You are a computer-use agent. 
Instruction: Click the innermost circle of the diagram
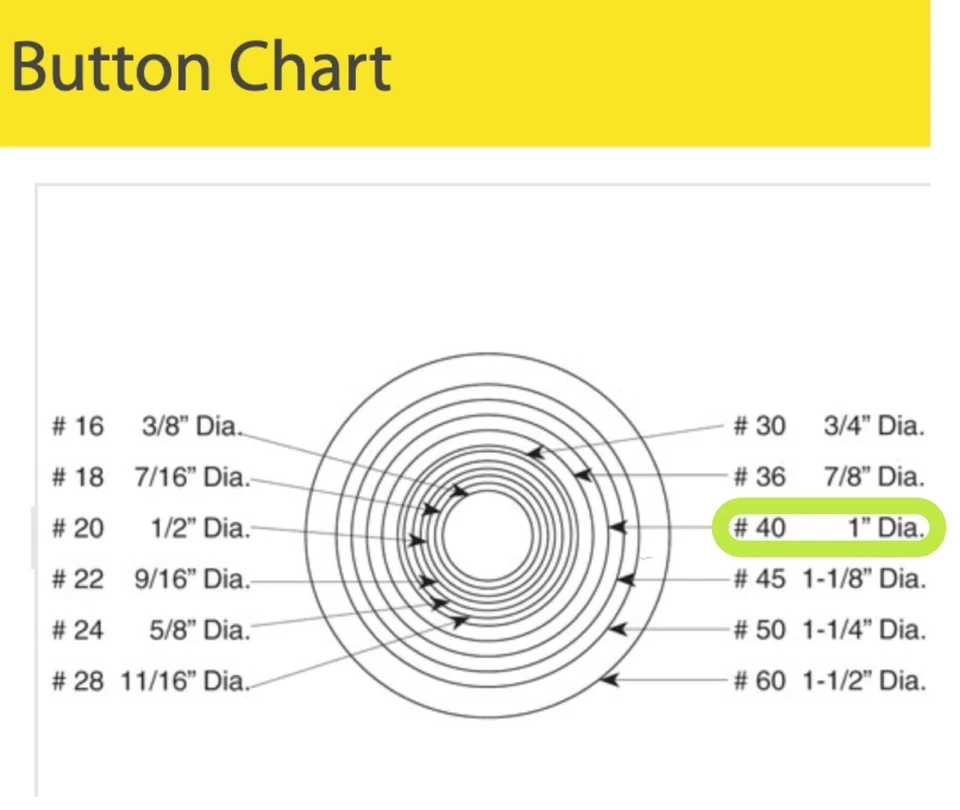(488, 536)
